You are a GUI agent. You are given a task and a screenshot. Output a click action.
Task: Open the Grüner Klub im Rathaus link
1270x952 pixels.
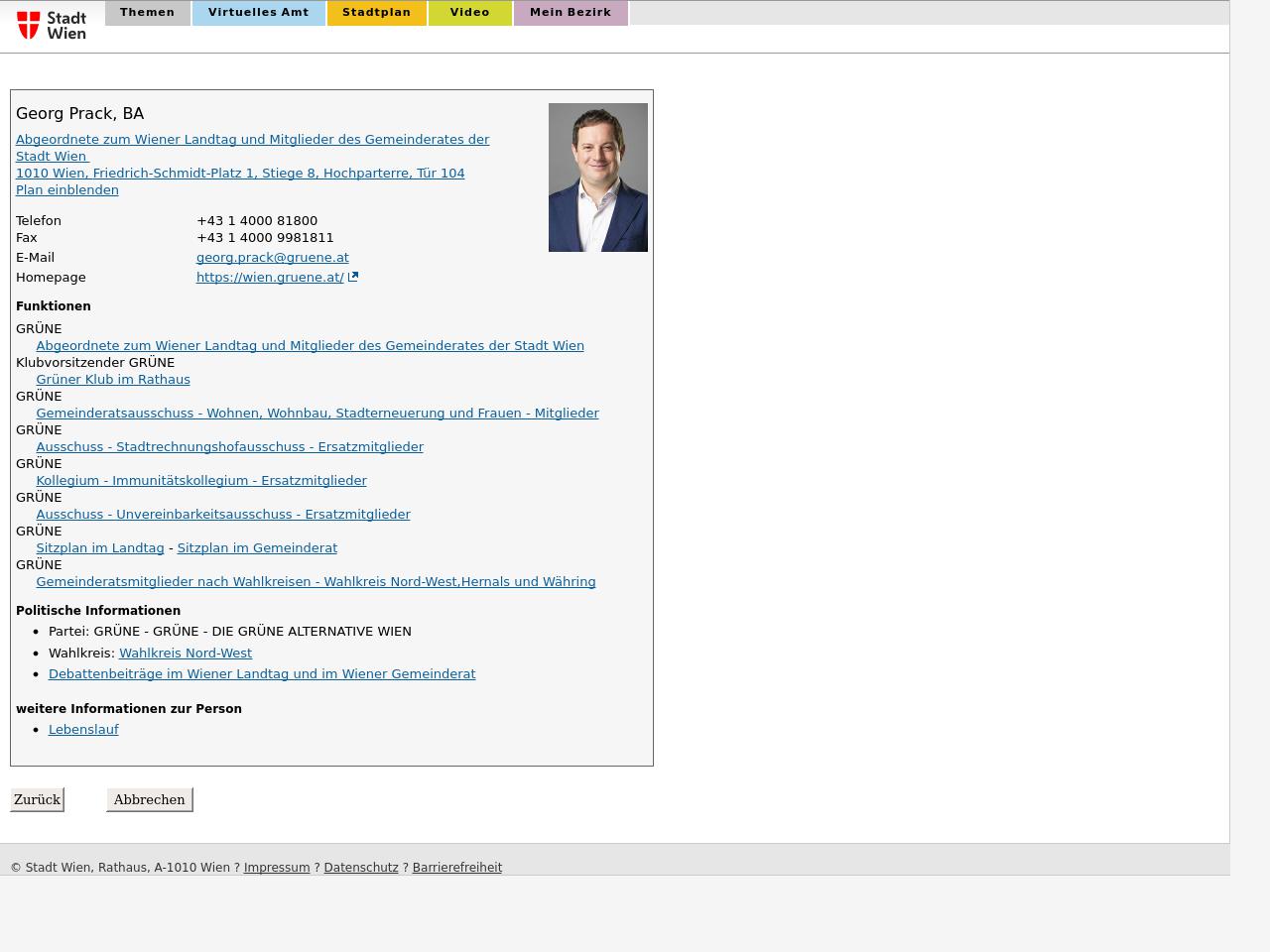(113, 380)
